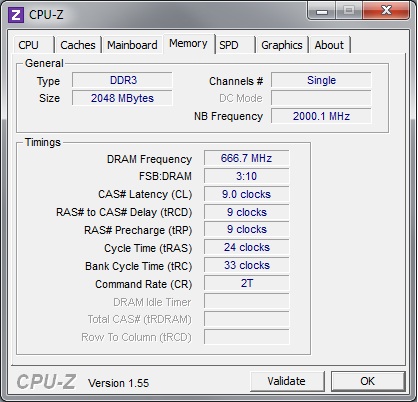Select the NB Frequency value 2000.1 MHz
418x402 pixels.
pyautogui.click(x=321, y=116)
